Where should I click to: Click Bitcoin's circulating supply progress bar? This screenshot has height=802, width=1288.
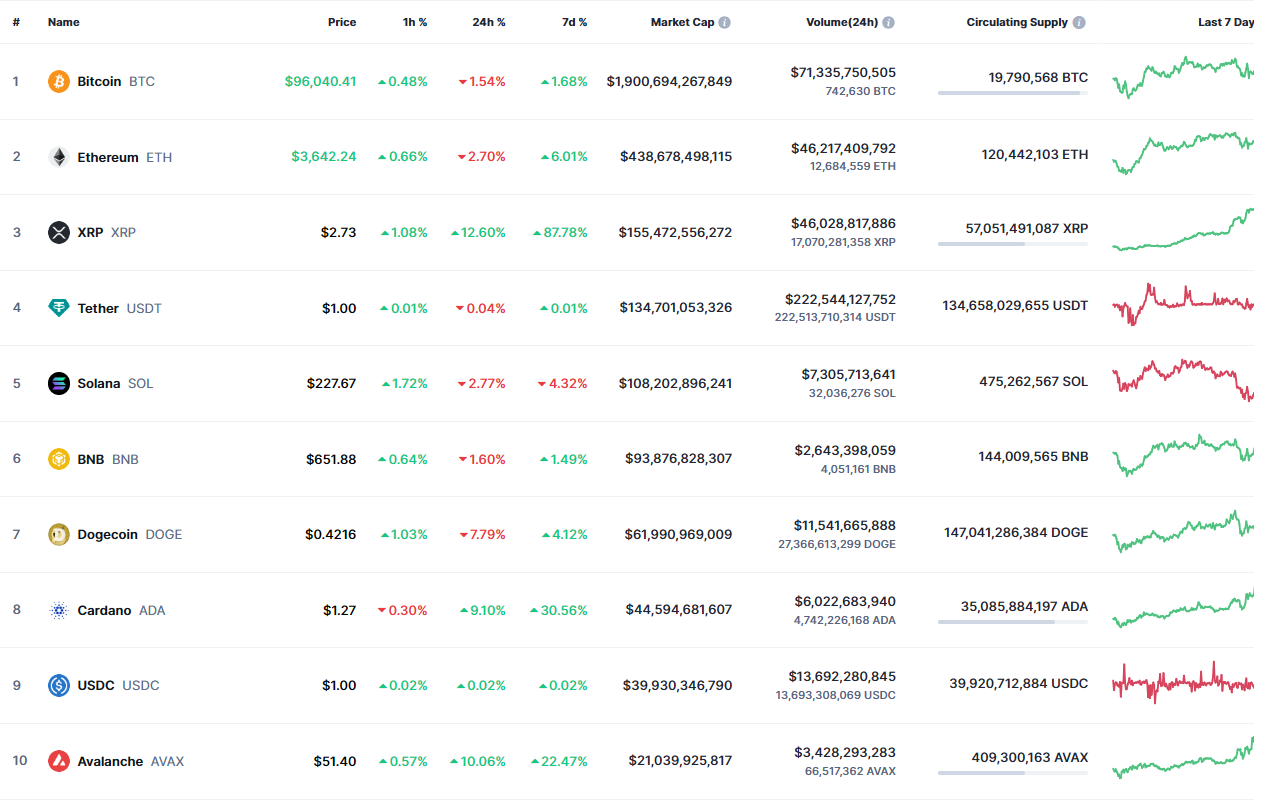[1013, 93]
